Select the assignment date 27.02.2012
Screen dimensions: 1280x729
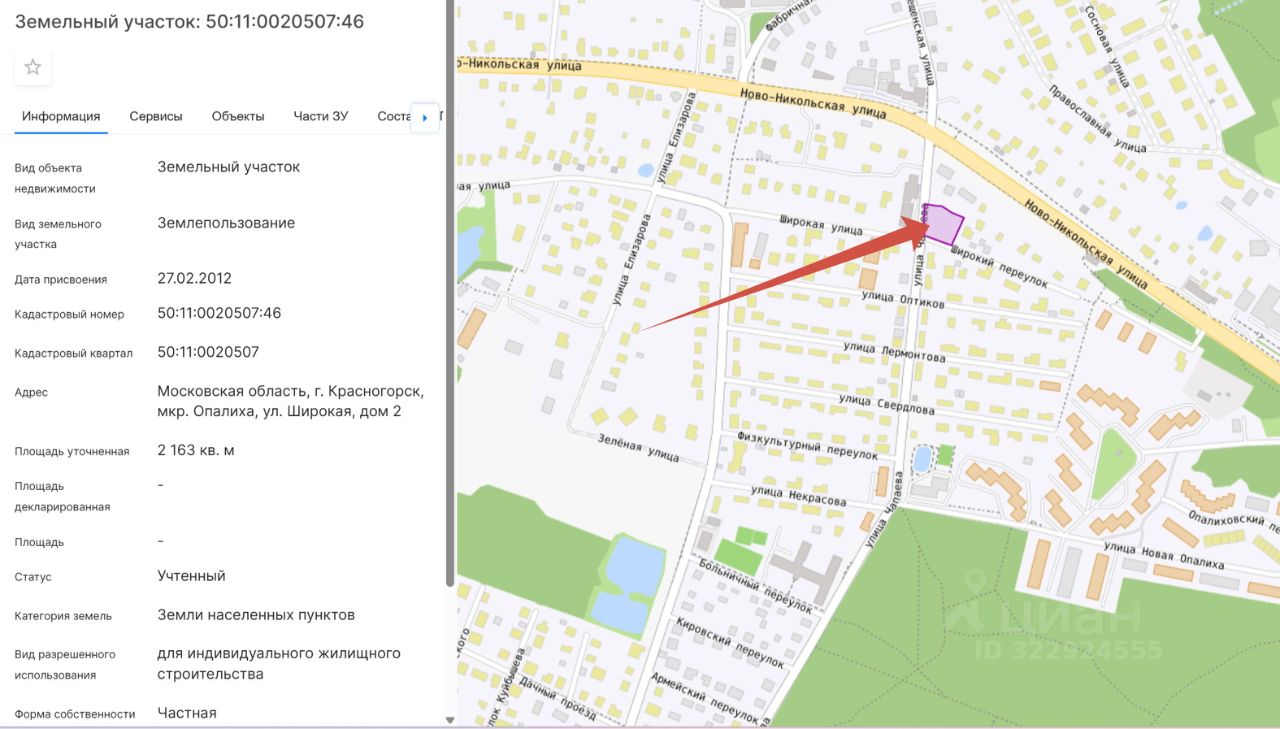pos(194,278)
